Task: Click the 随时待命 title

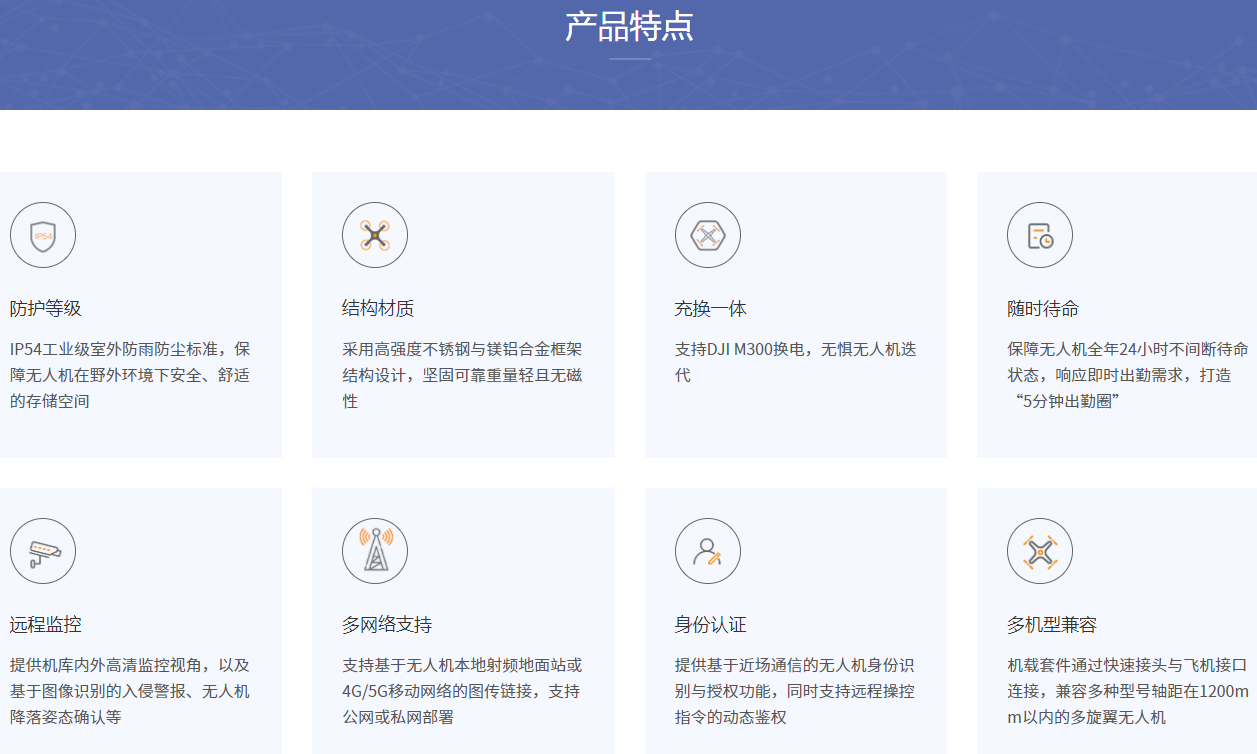Action: pos(1043,309)
